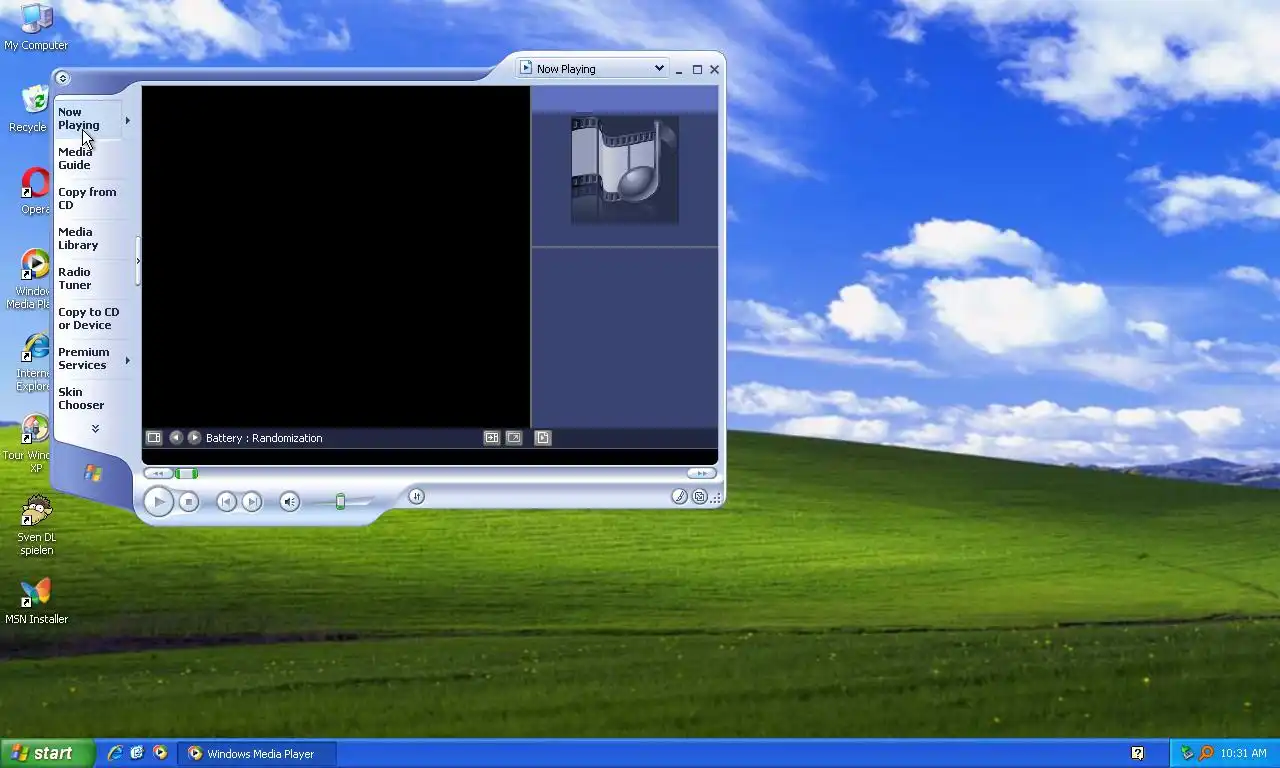Click the album art film and note thumbnail
The image size is (1280, 768).
625,170
